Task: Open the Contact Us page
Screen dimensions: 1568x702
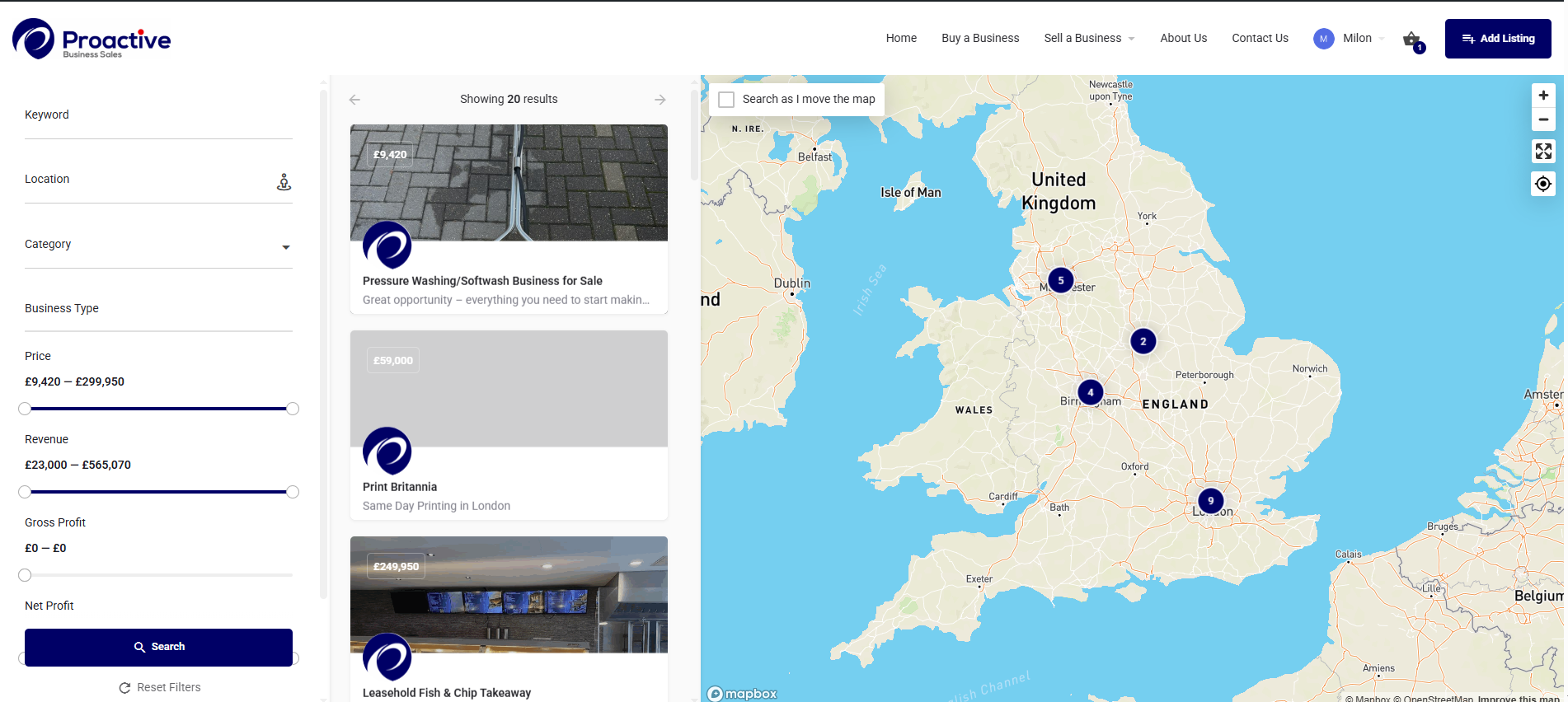Action: [x=1260, y=39]
